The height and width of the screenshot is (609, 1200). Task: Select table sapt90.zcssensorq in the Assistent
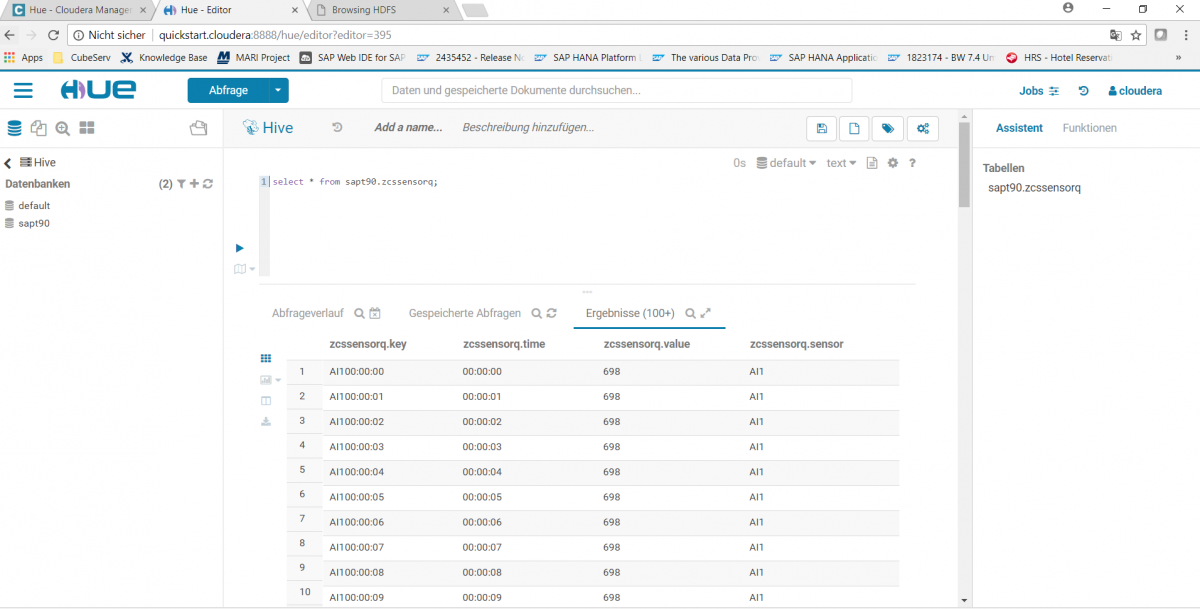click(1034, 187)
